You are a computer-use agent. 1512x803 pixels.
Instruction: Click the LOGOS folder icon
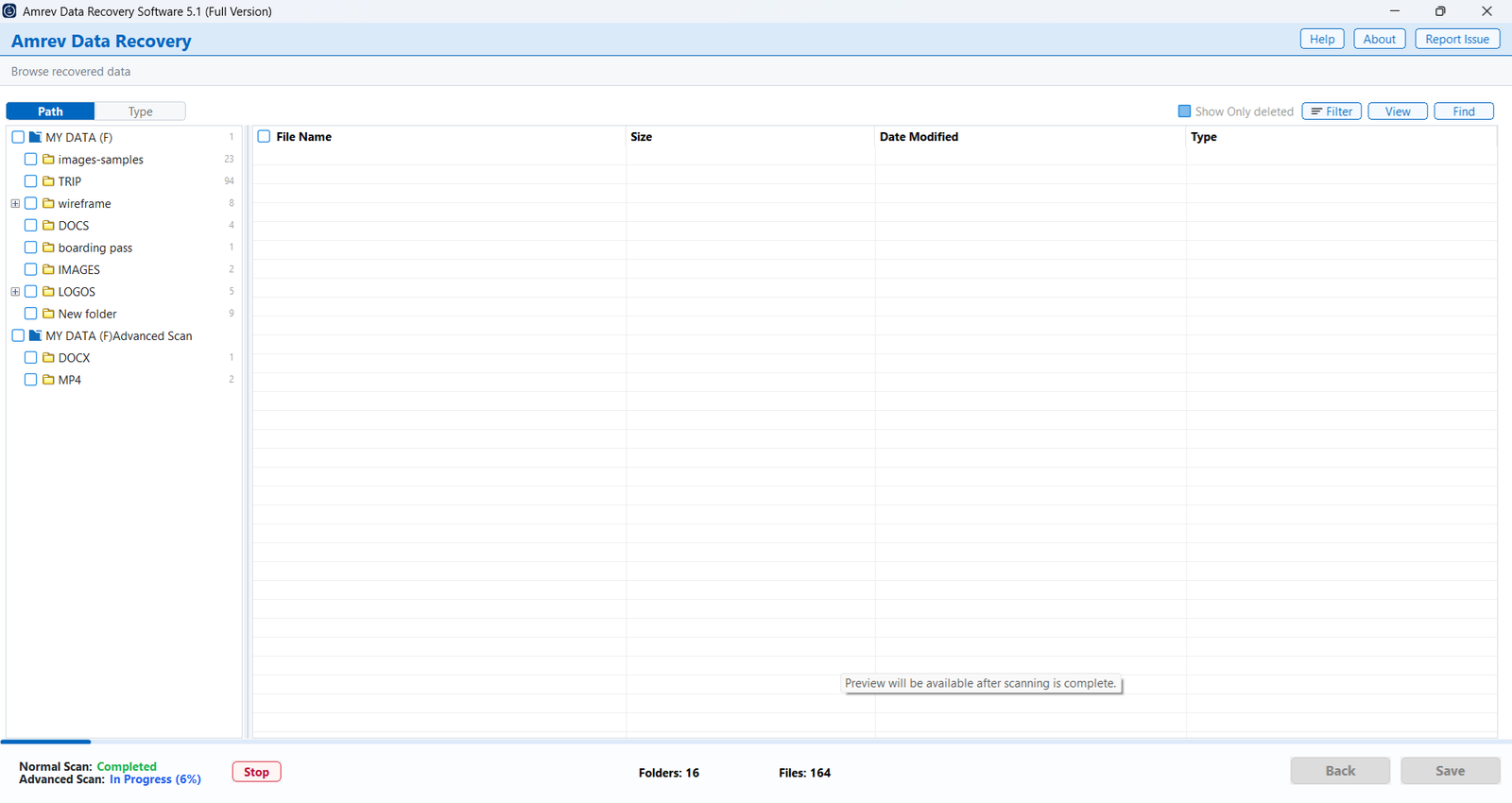coord(48,292)
